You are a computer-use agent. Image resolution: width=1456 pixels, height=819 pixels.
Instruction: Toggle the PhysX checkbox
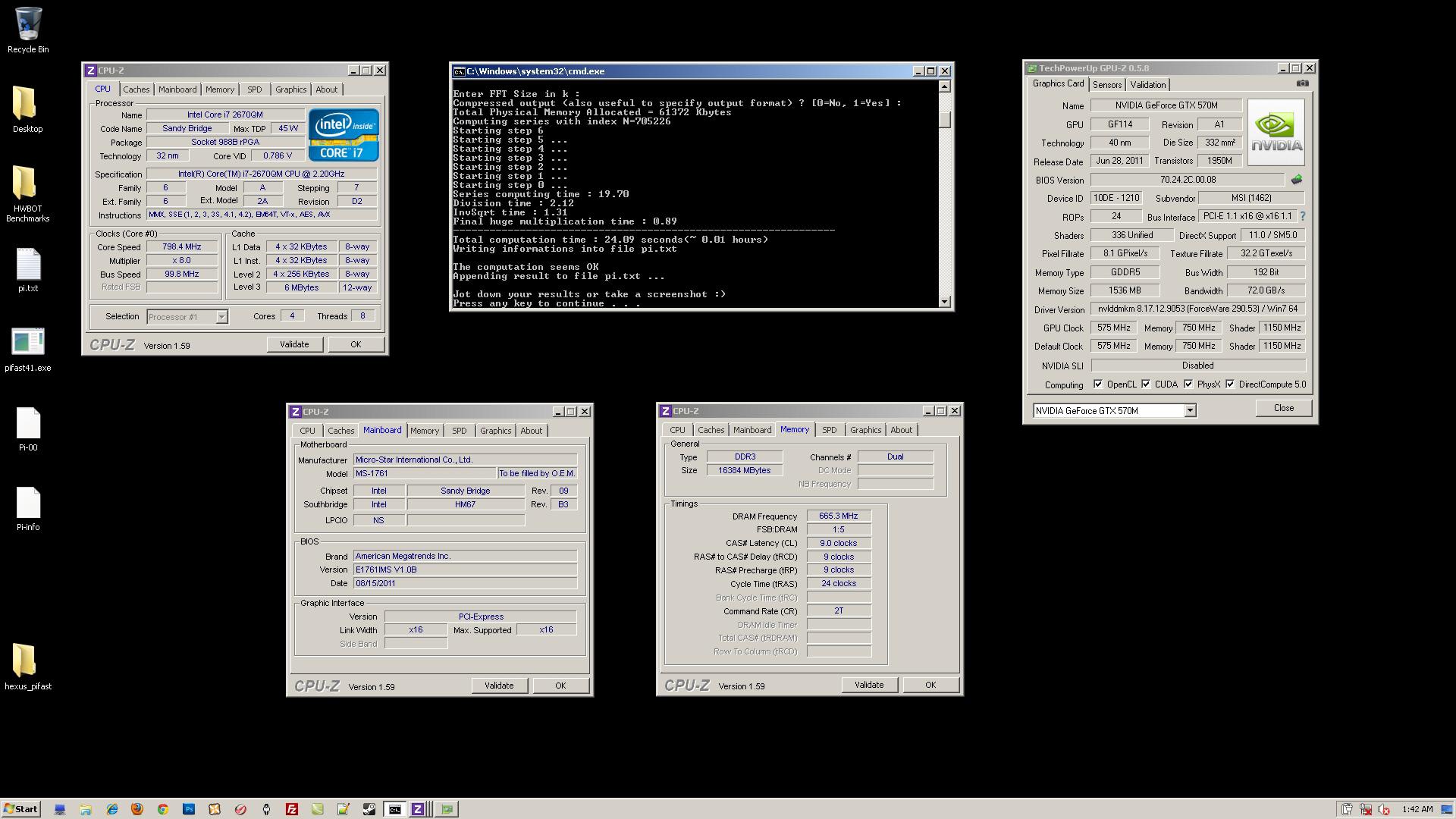[1188, 384]
